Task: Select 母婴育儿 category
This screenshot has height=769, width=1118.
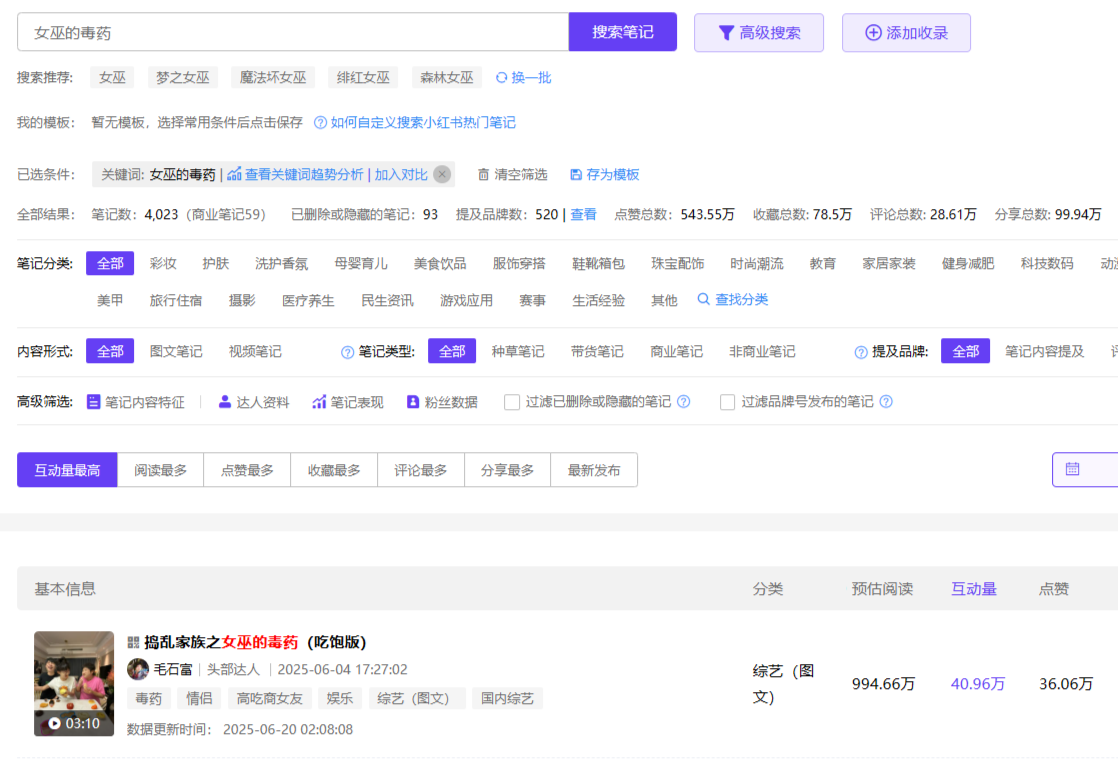Action: coord(361,264)
